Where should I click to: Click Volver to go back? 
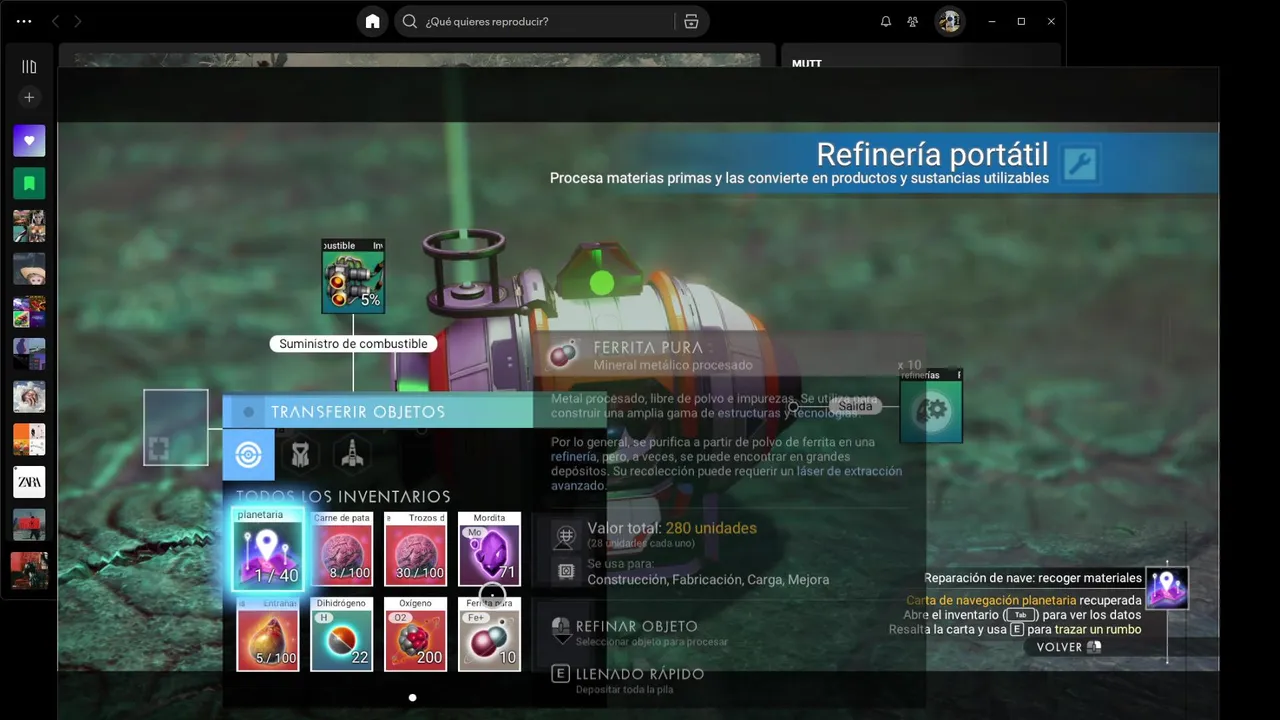(x=1069, y=647)
